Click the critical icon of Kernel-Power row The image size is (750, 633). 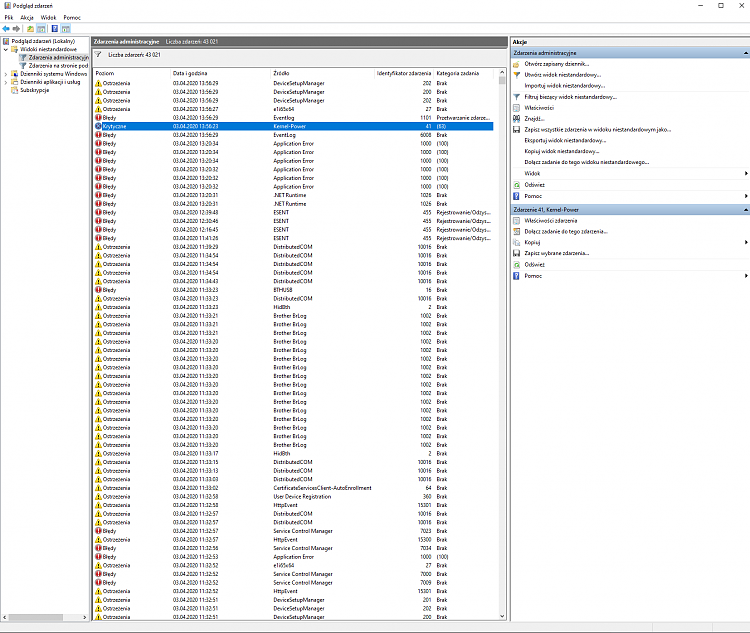[x=99, y=126]
